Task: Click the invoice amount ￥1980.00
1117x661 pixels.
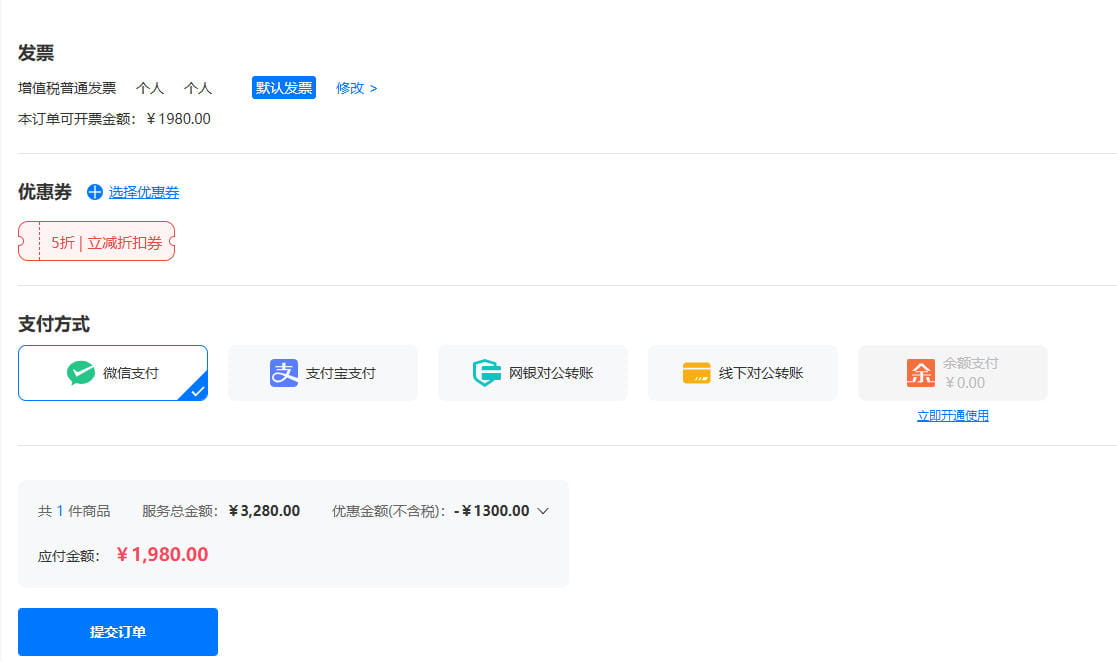Action: (x=178, y=119)
